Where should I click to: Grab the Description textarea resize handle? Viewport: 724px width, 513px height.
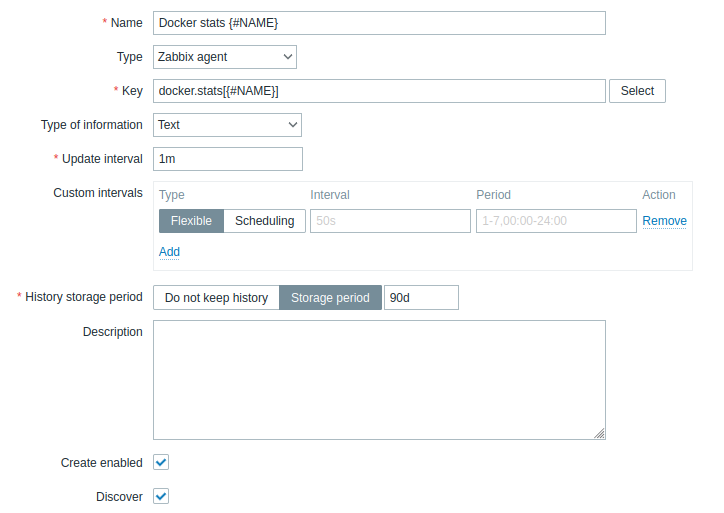(599, 433)
